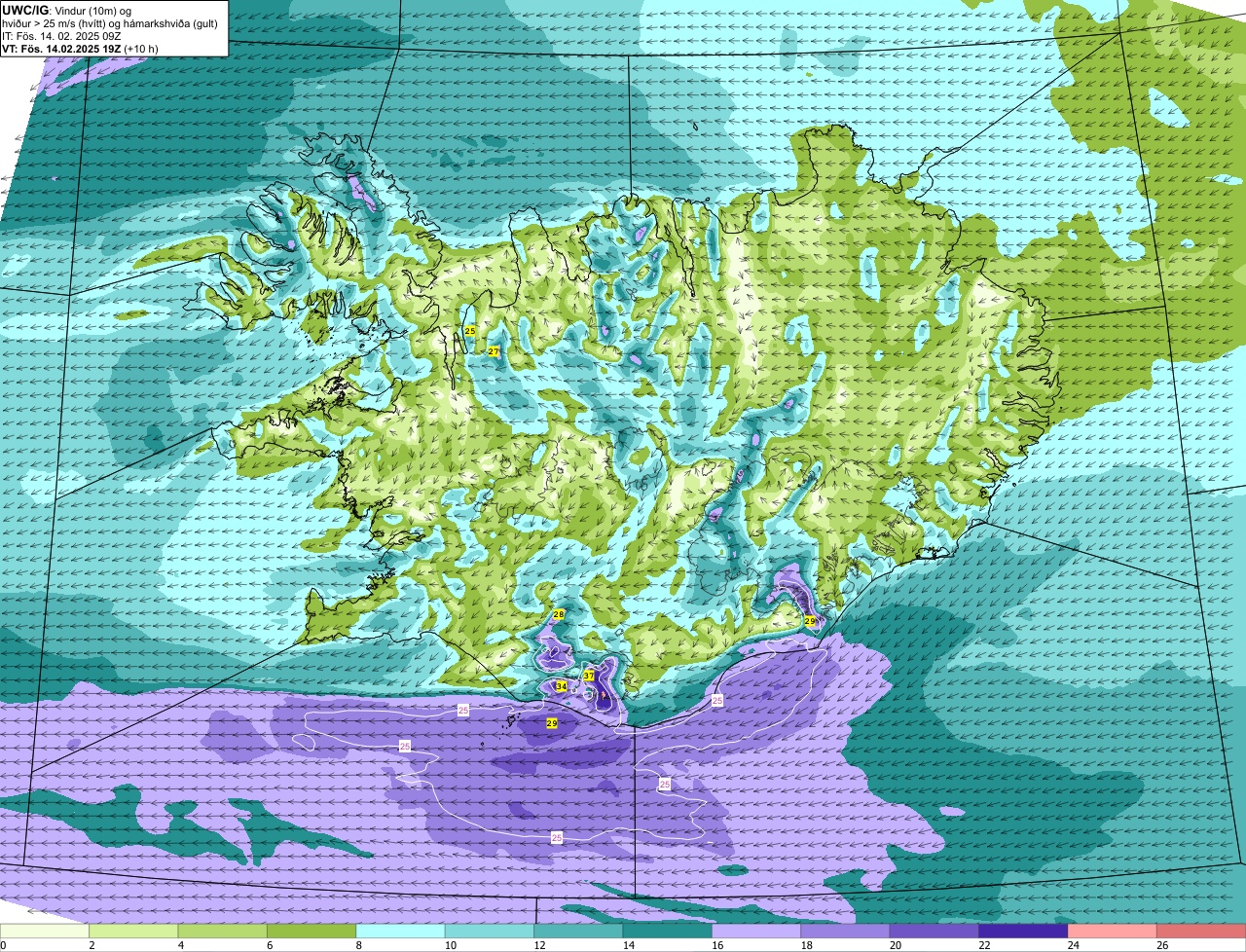Click the initial time 'IT: Fös. 14. 02. 2025 09Z'

[61, 36]
